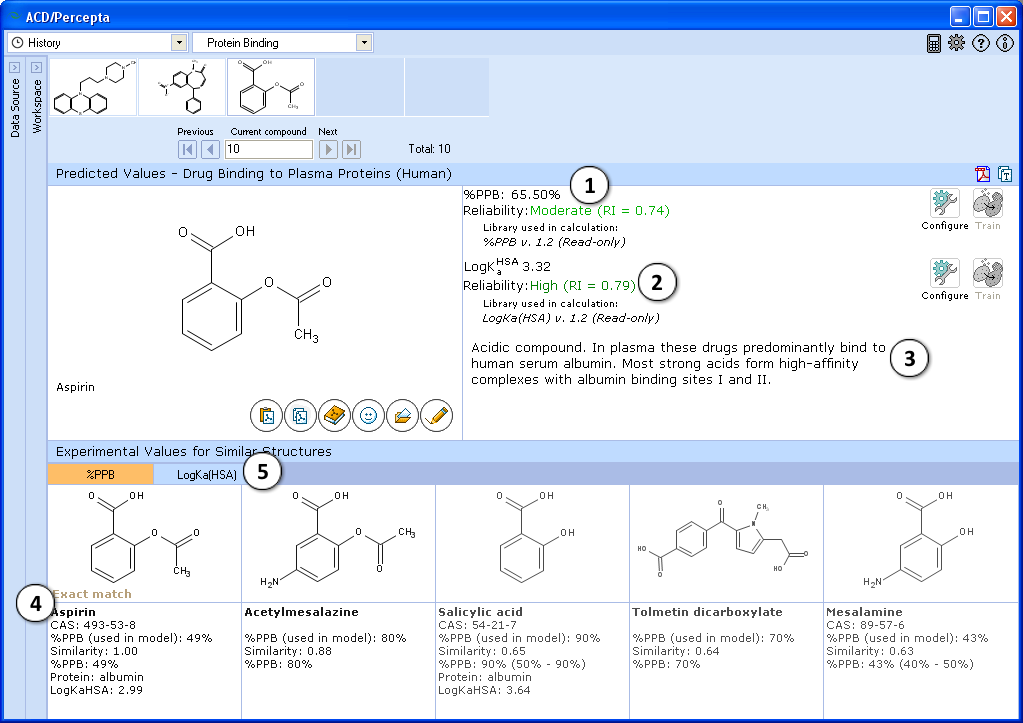The height and width of the screenshot is (723, 1023).
Task: Configure the LogKa HSA model
Action: point(945,273)
